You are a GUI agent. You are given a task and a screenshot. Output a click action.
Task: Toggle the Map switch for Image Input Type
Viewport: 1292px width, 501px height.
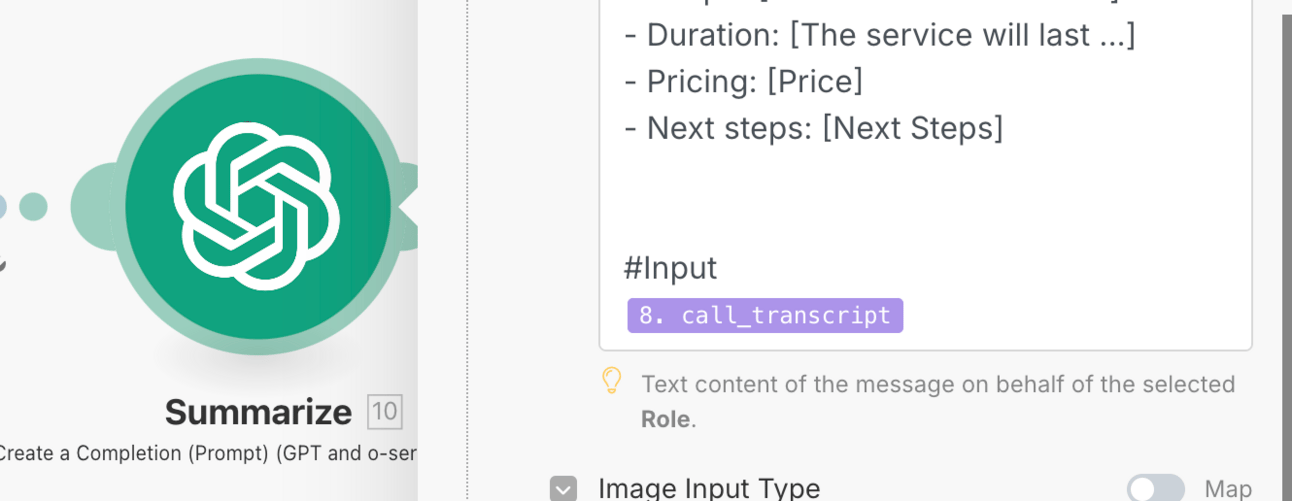click(x=1155, y=489)
